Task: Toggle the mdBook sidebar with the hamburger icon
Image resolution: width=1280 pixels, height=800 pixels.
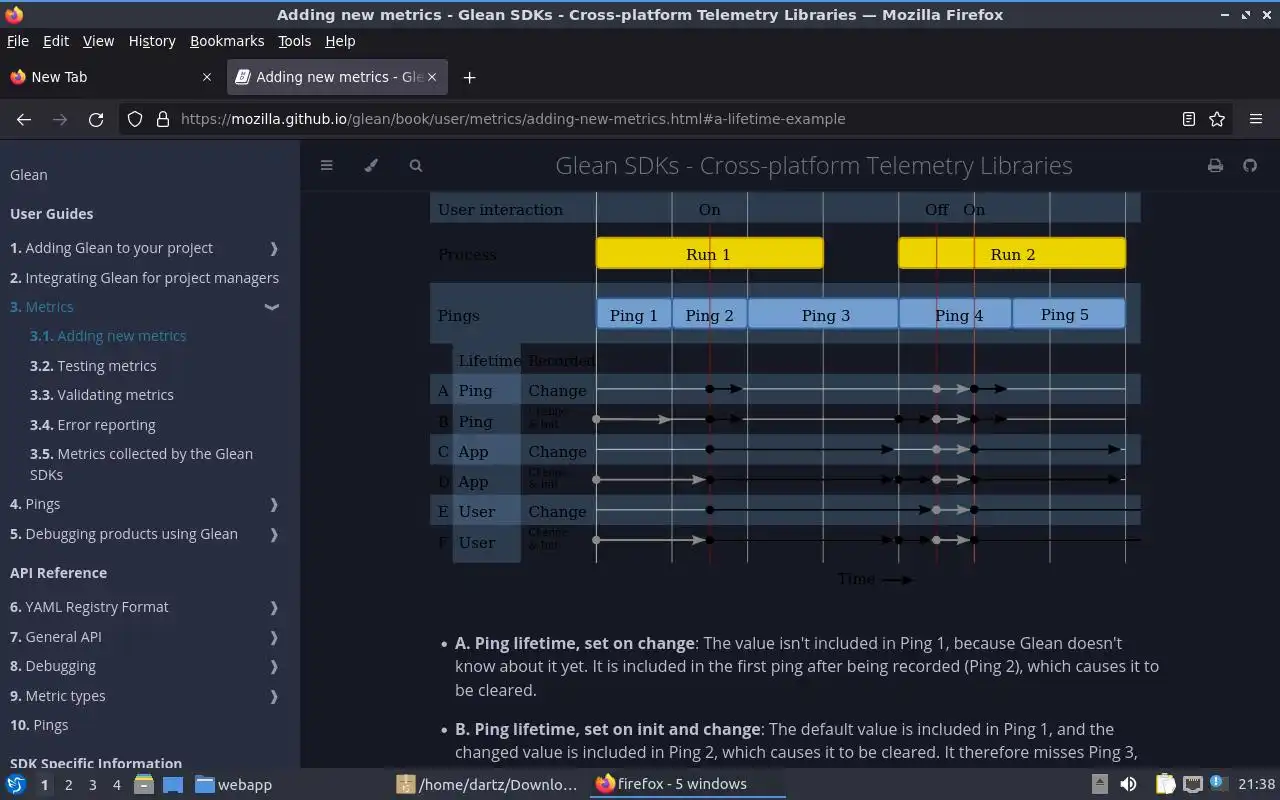Action: click(326, 165)
